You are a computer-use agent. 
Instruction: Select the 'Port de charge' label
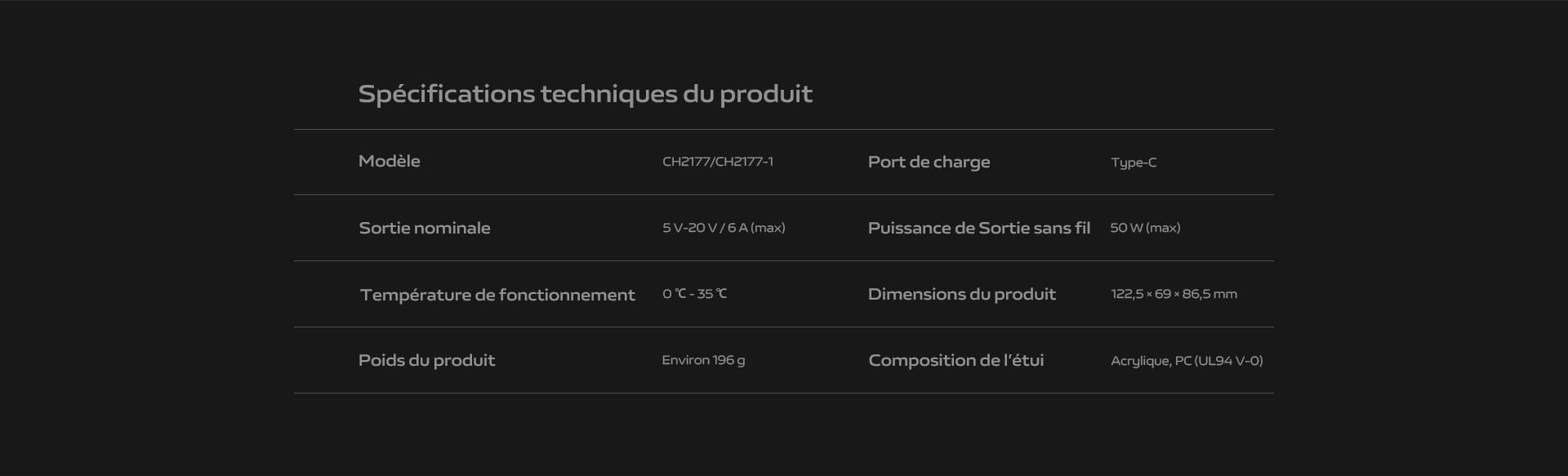tap(929, 162)
